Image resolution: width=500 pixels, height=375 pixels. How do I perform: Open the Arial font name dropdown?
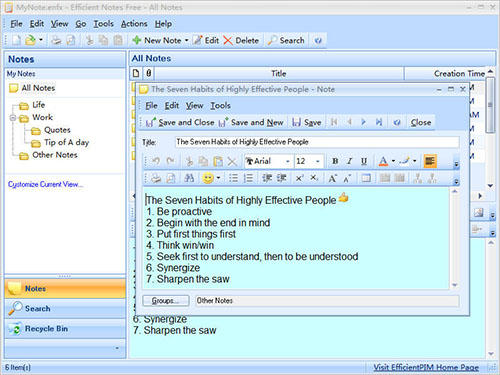click(288, 162)
